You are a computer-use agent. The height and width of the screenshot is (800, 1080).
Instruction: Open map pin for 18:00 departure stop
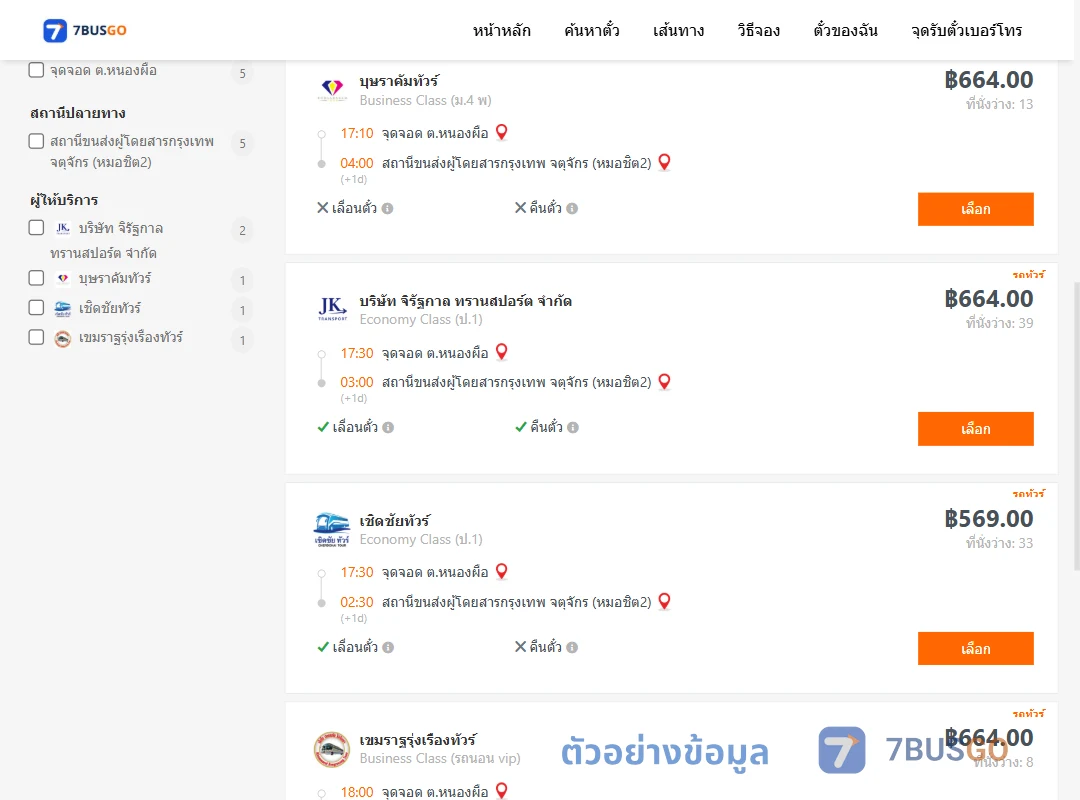click(x=502, y=791)
